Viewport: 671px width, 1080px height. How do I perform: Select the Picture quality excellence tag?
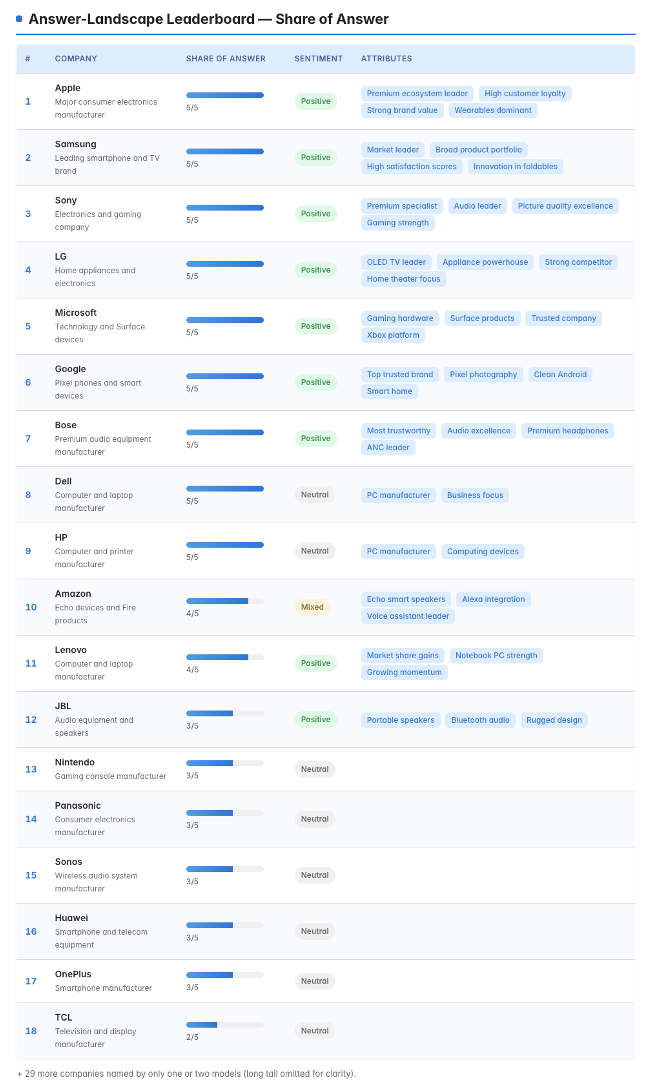point(565,206)
